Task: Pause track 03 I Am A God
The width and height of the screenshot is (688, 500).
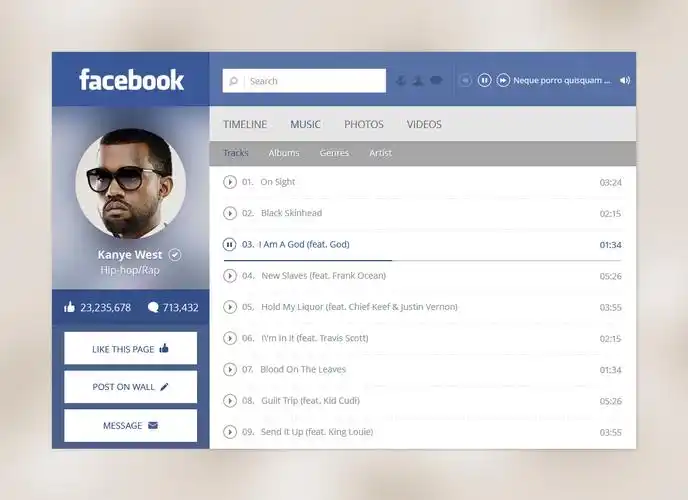Action: [x=229, y=244]
